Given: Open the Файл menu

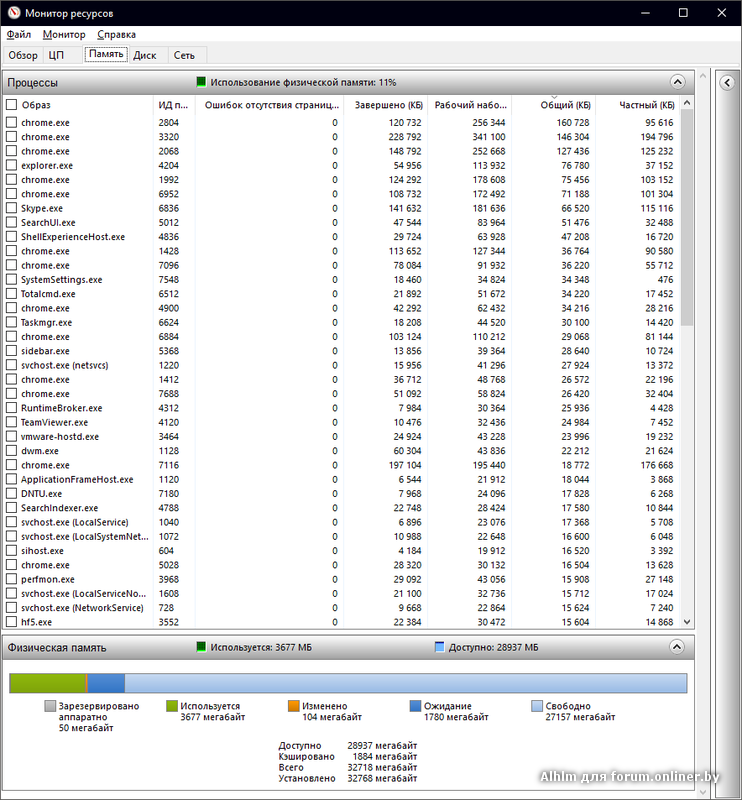Looking at the screenshot, I should coord(18,34).
